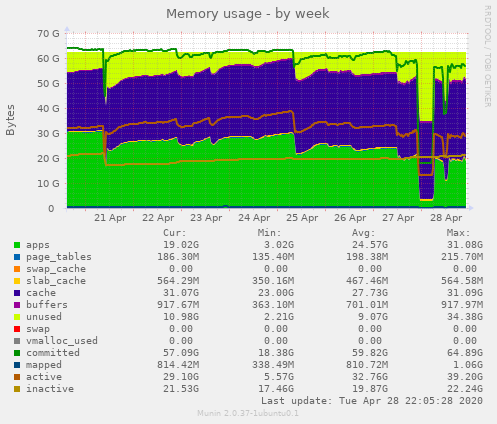
Task: Click the inactive olive legend swatch
Action: pos(17,389)
